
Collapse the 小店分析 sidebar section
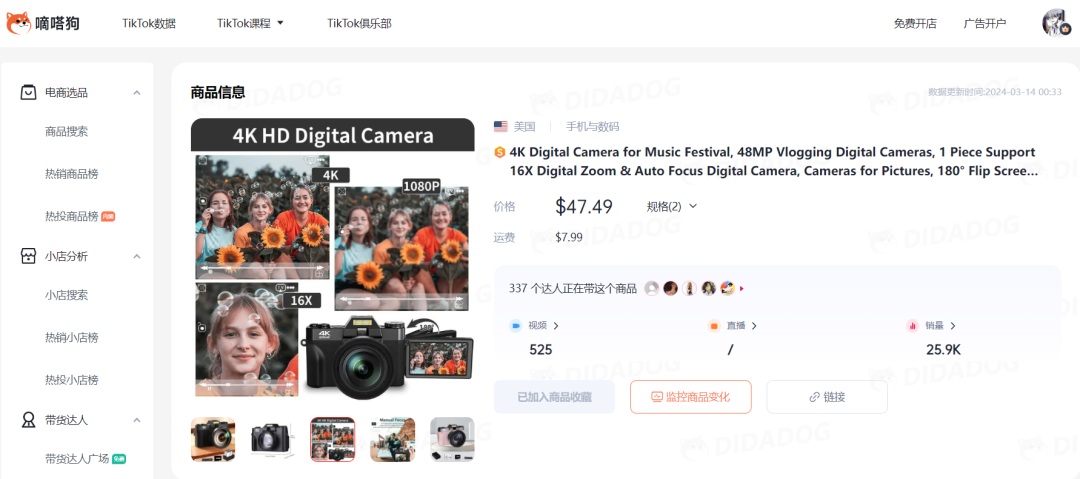coord(137,257)
